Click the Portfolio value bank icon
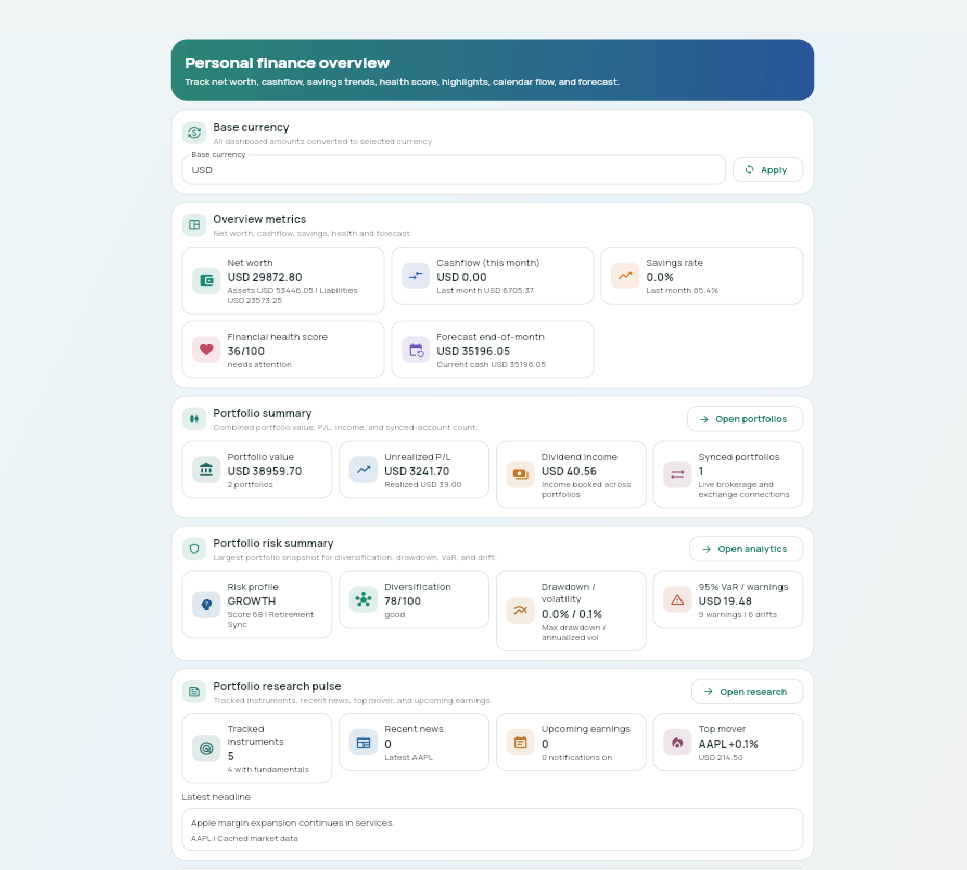This screenshot has width=967, height=870. tap(207, 470)
